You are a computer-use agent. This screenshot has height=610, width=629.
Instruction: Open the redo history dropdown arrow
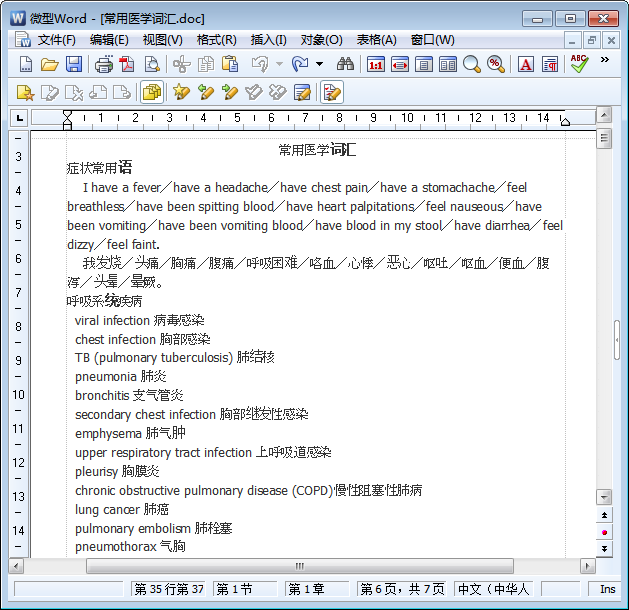[x=320, y=64]
